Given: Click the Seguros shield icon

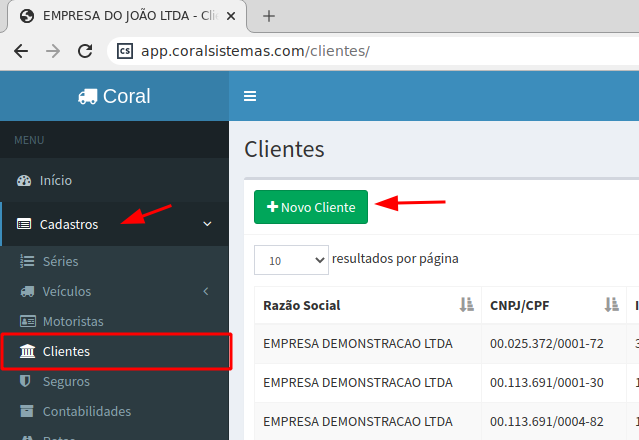Looking at the screenshot, I should point(27,382).
